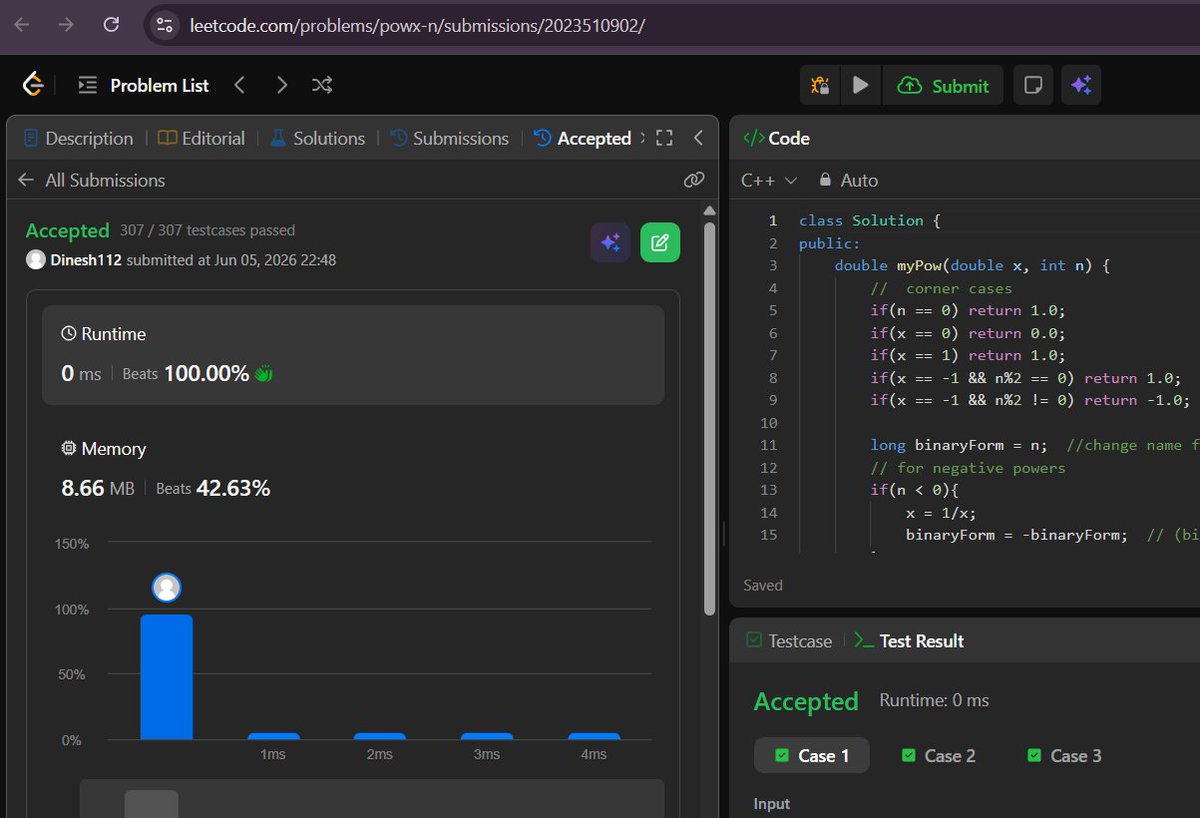Open the C++ language dropdown

click(x=769, y=180)
